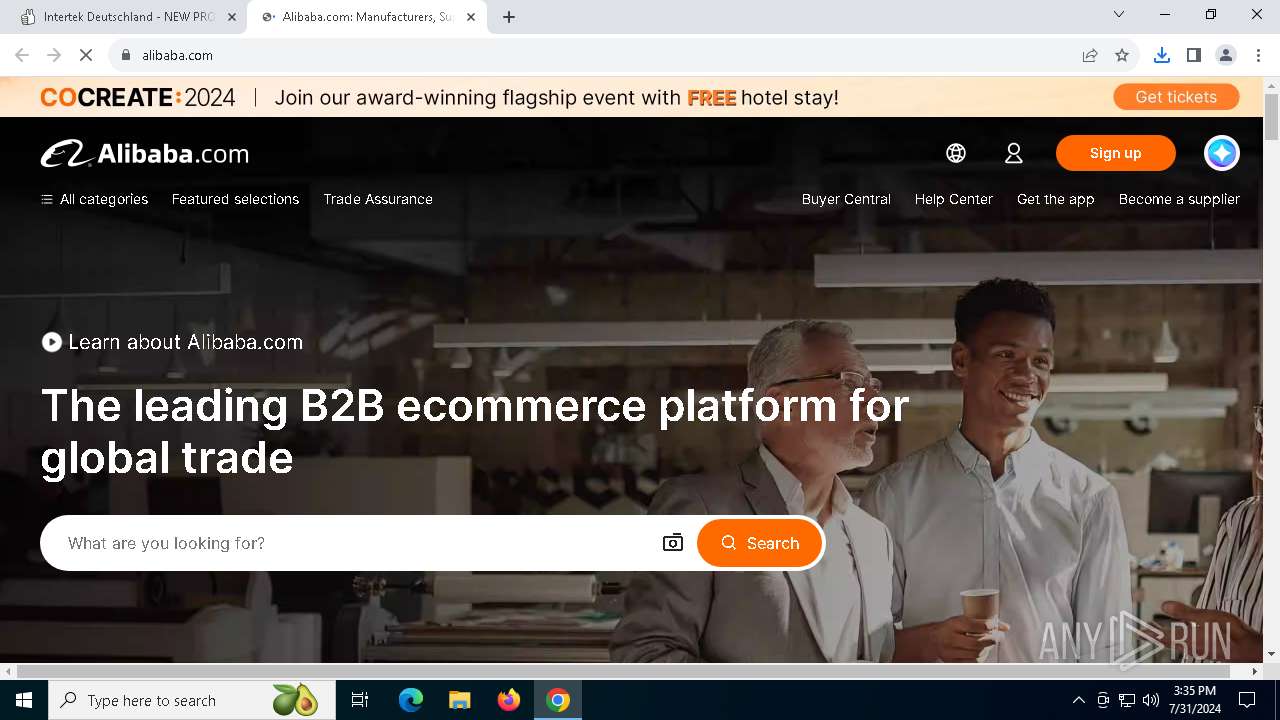1280x720 pixels.
Task: Open network settings tray icon
Action: [x=1127, y=700]
